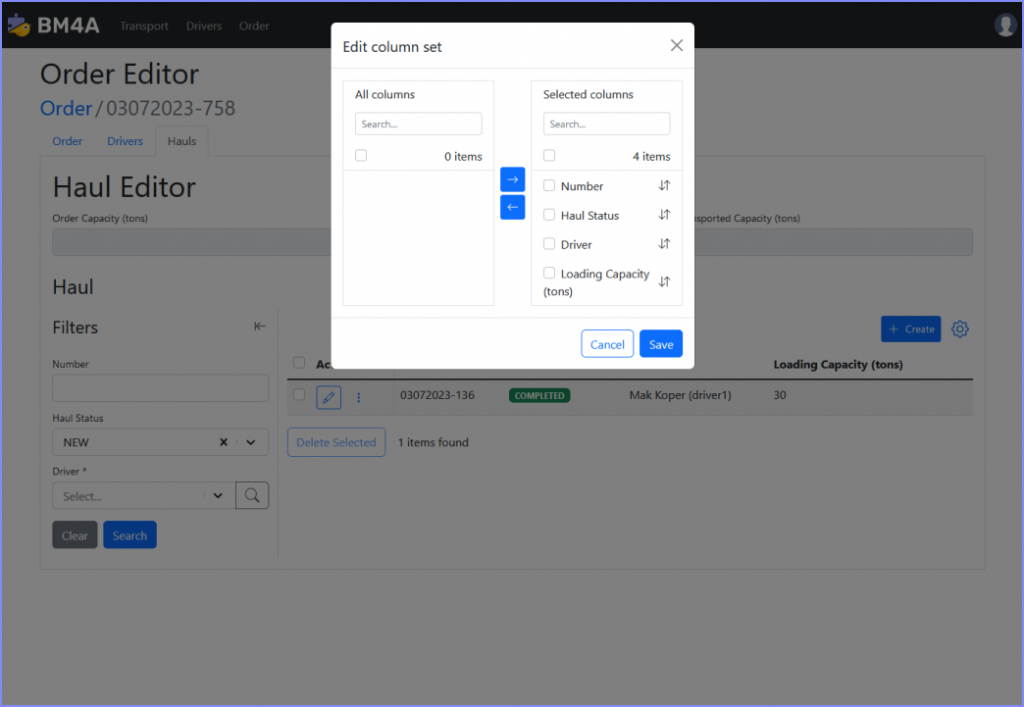
Task: Reorder the Number column with sort arrows
Action: (x=664, y=185)
